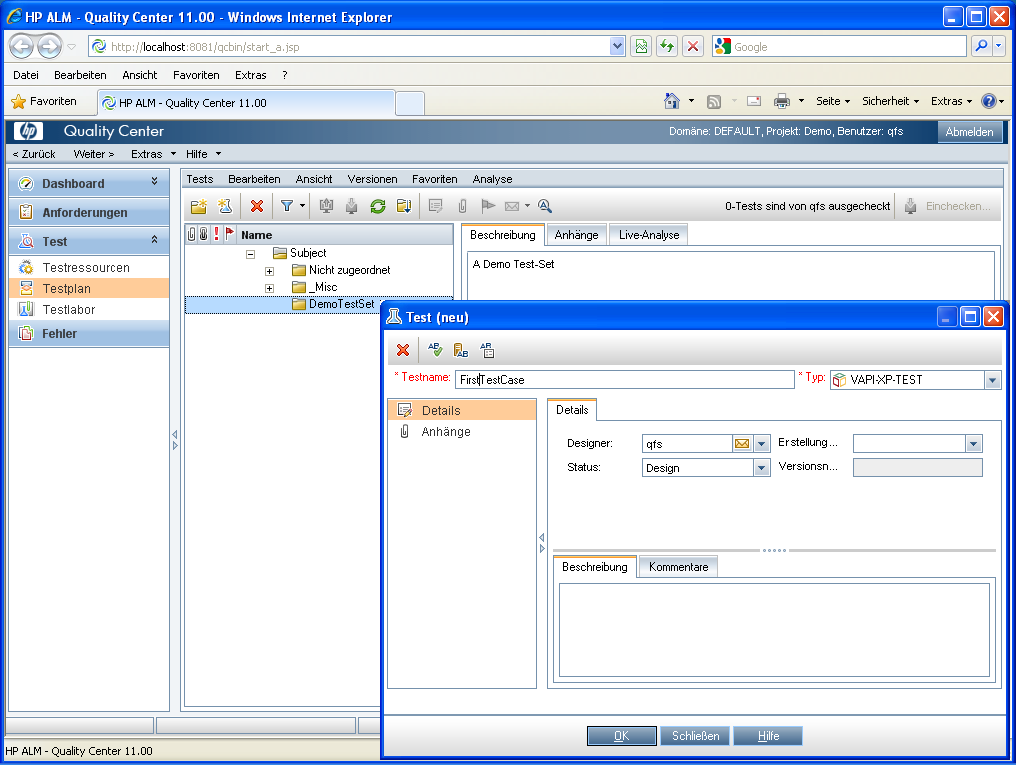Screen dimensions: 1016x765
Task: Select the Beschreibung tab in dialog
Action: [x=595, y=567]
